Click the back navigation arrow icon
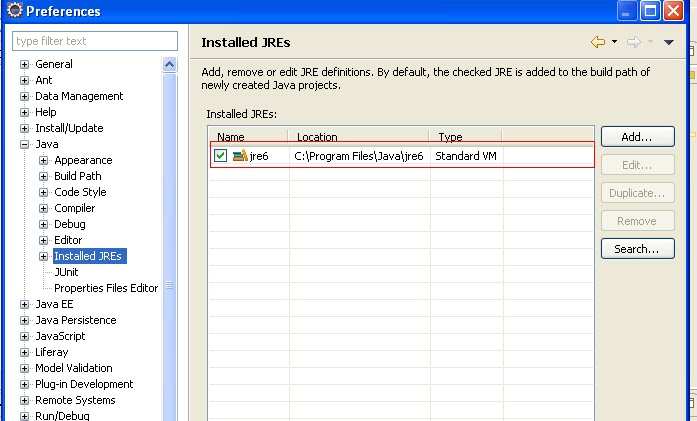Image resolution: width=697 pixels, height=421 pixels. 598,42
